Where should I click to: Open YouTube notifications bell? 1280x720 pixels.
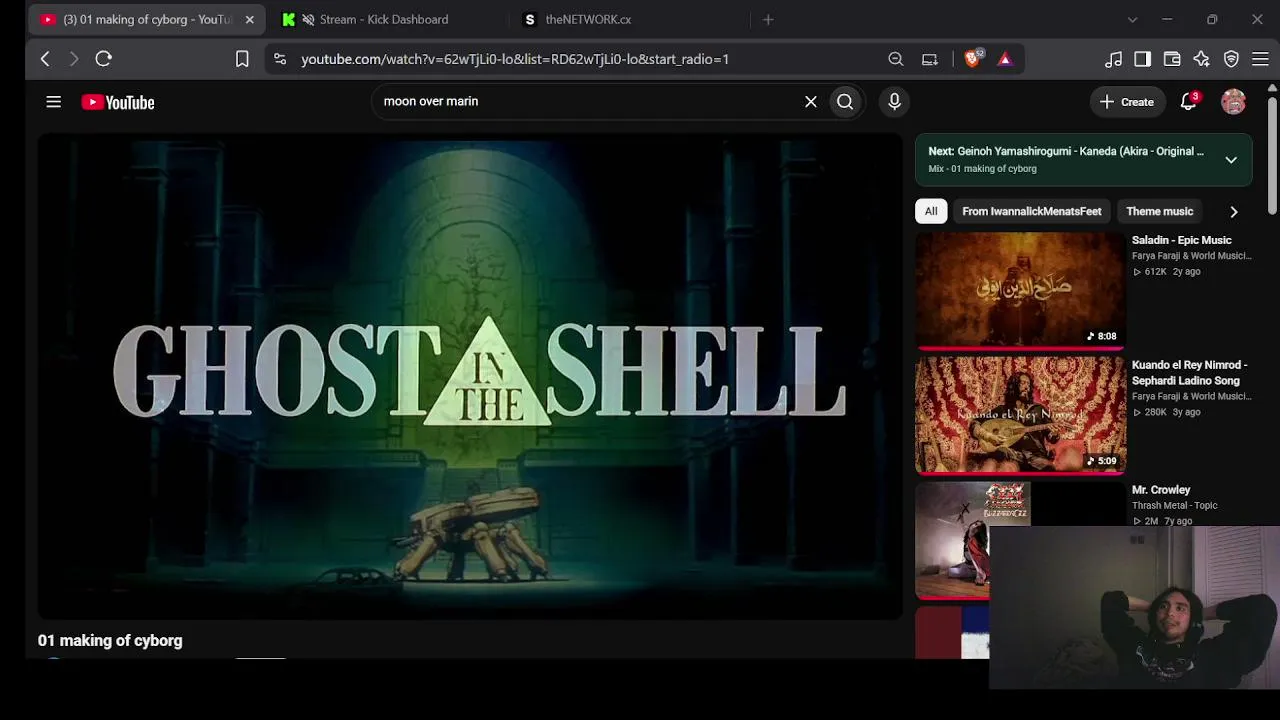pyautogui.click(x=1188, y=101)
